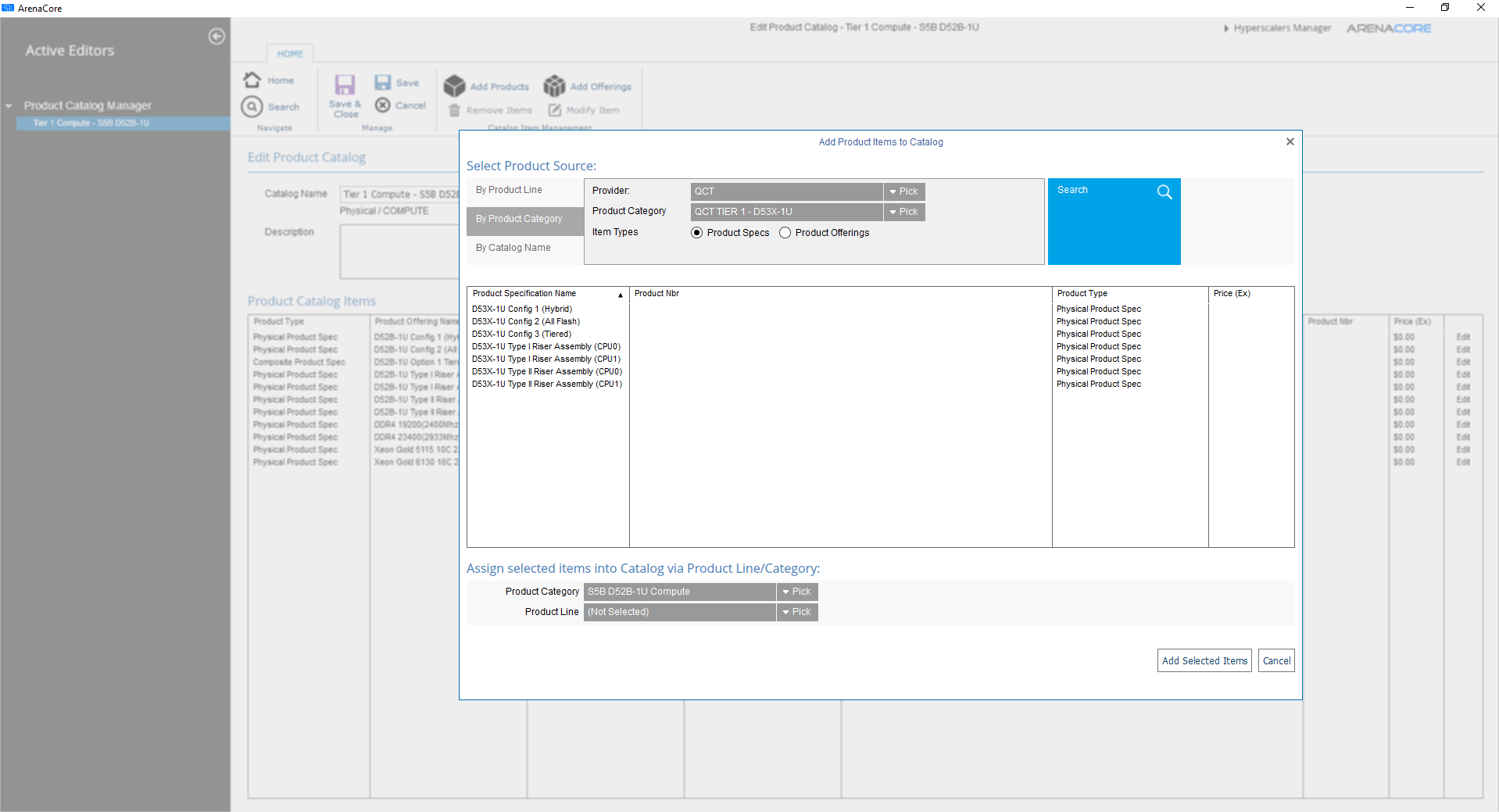Image resolution: width=1499 pixels, height=812 pixels.
Task: Click the (Not Selected) Product Line field
Action: [x=679, y=612]
